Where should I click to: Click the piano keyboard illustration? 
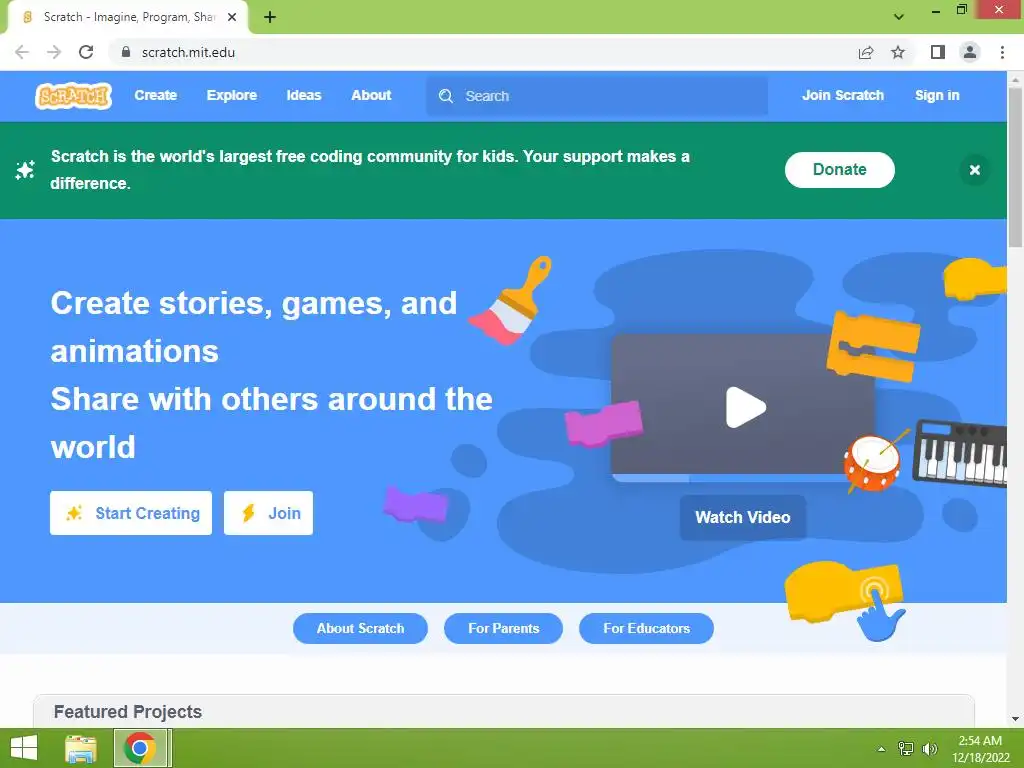coord(961,454)
